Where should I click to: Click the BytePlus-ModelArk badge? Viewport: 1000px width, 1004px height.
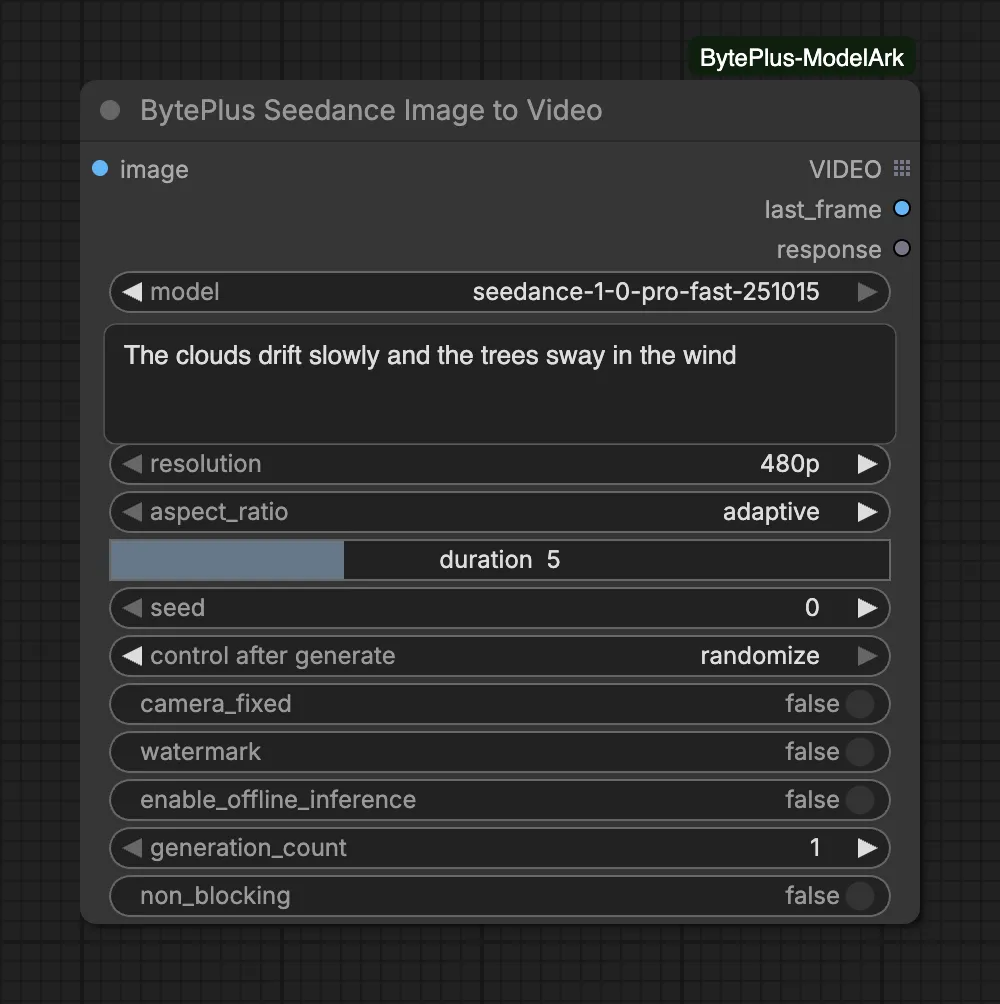tap(802, 58)
